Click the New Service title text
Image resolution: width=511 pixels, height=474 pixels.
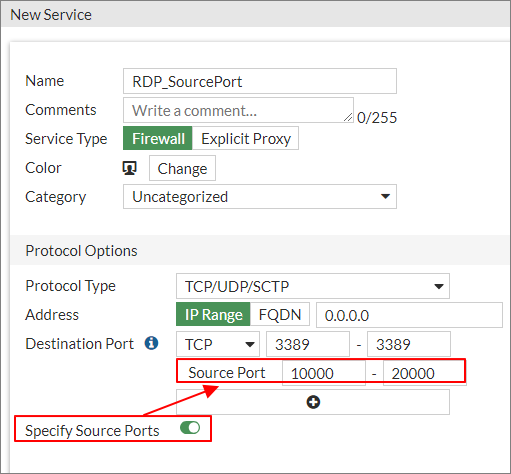(x=51, y=15)
